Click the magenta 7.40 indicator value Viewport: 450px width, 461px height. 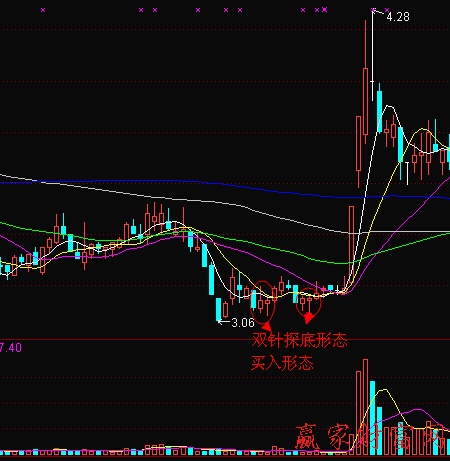click(11, 348)
